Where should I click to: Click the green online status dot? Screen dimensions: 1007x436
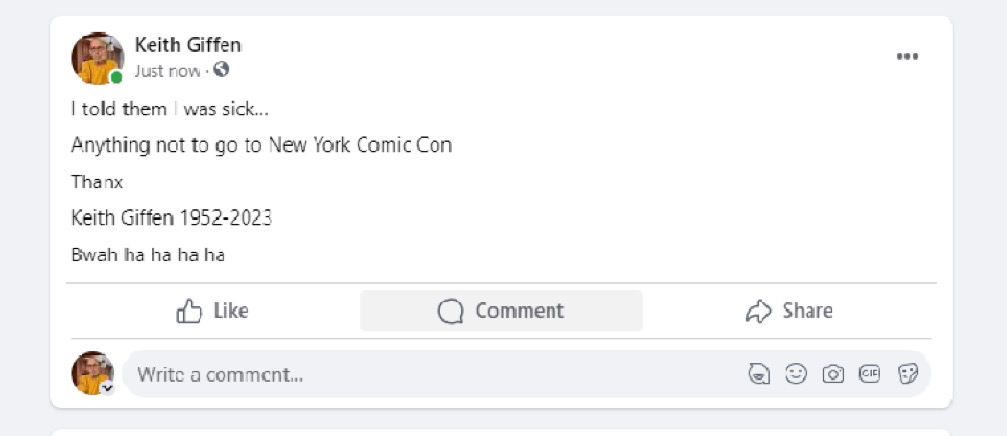tap(117, 78)
